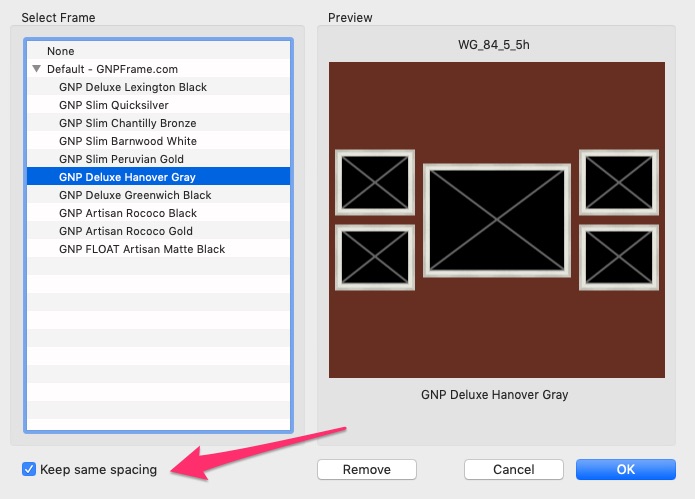Pick GNP Artisan Rococo Gold frame
Screen dimensions: 695x499
point(126,231)
